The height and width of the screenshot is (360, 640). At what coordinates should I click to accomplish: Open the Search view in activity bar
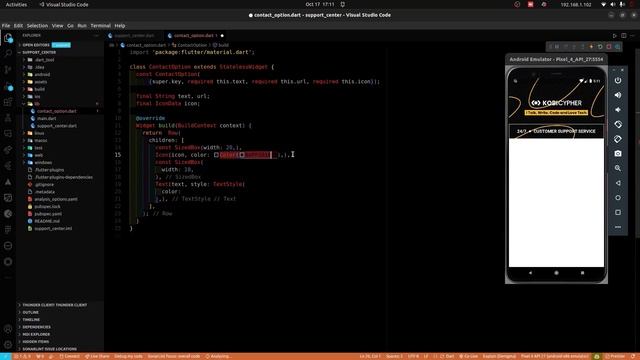pyautogui.click(x=8, y=54)
